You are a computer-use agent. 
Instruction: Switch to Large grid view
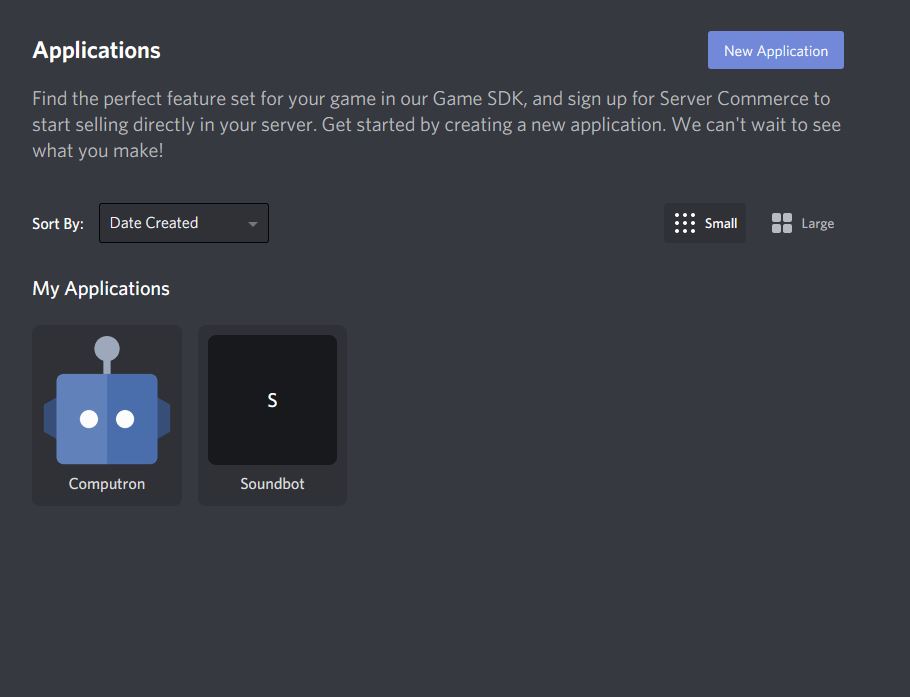pyautogui.click(x=803, y=223)
